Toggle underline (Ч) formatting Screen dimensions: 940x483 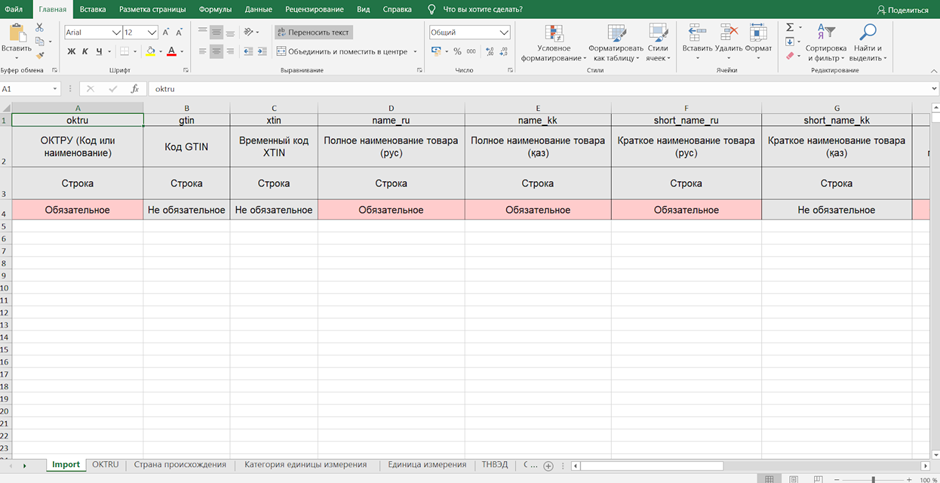tap(99, 52)
